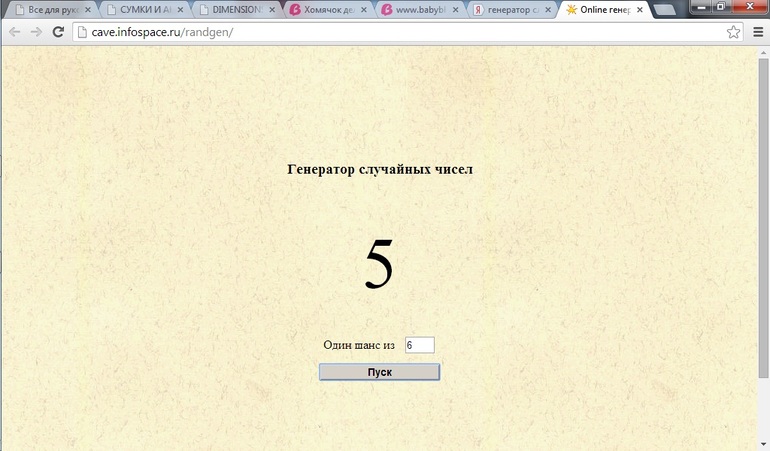Reload the current page
This screenshot has width=770, height=451.
click(59, 32)
